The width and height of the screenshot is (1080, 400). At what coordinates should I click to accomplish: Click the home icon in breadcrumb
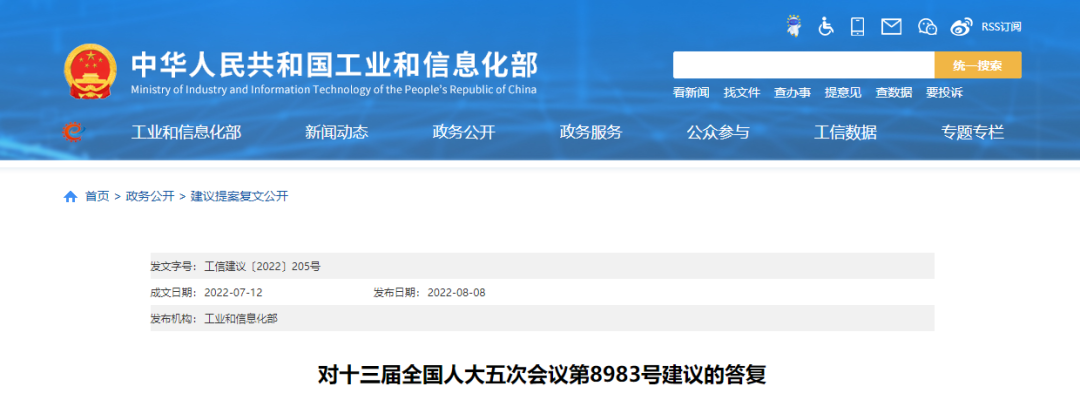pyautogui.click(x=70, y=197)
